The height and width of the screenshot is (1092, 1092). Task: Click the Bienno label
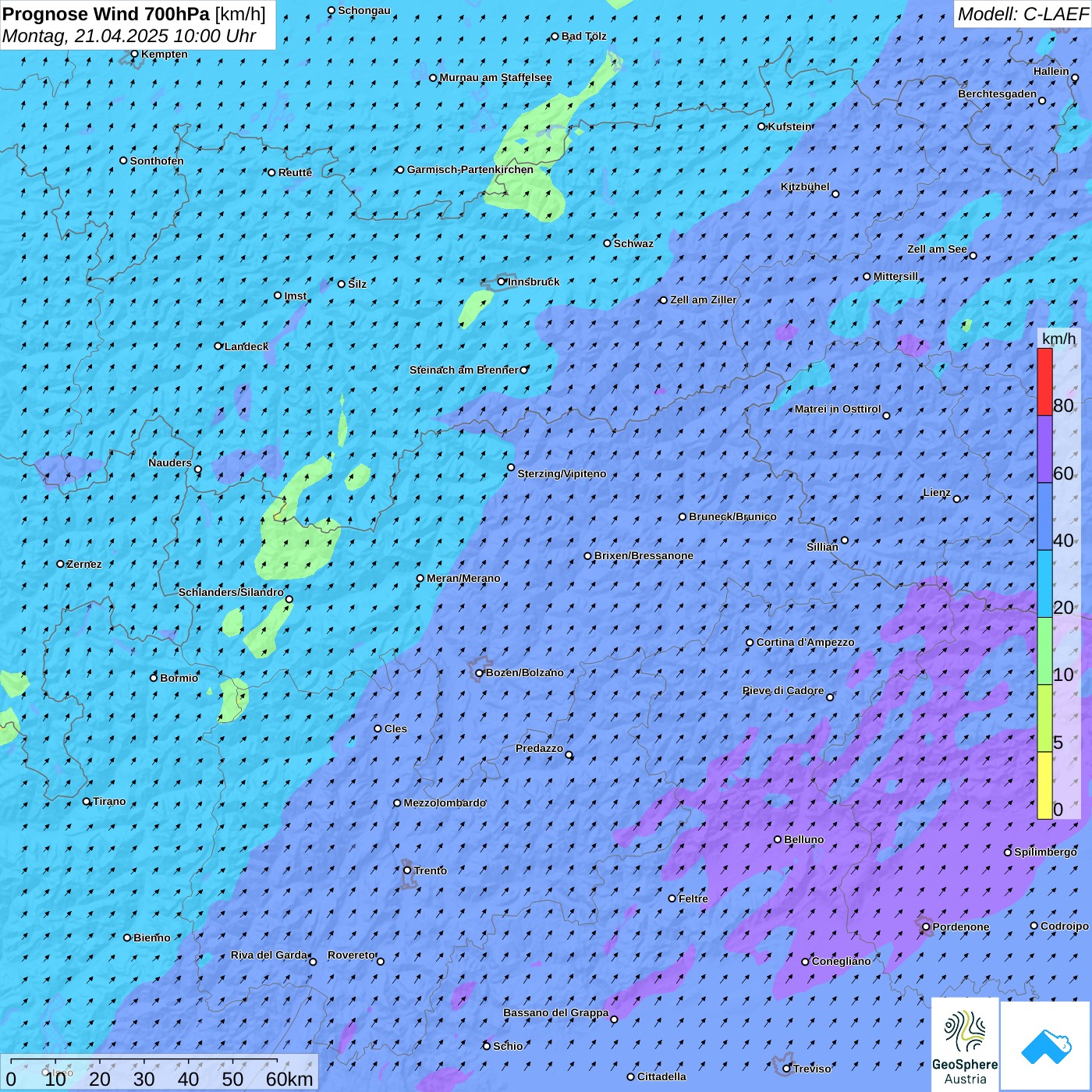(151, 938)
